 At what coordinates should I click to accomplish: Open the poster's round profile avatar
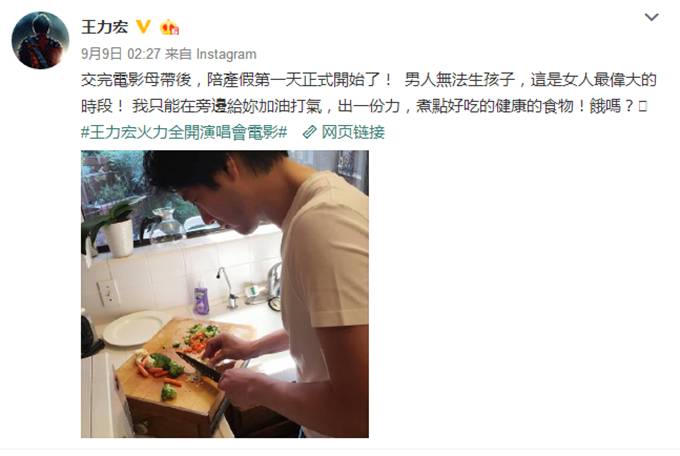(x=40, y=40)
